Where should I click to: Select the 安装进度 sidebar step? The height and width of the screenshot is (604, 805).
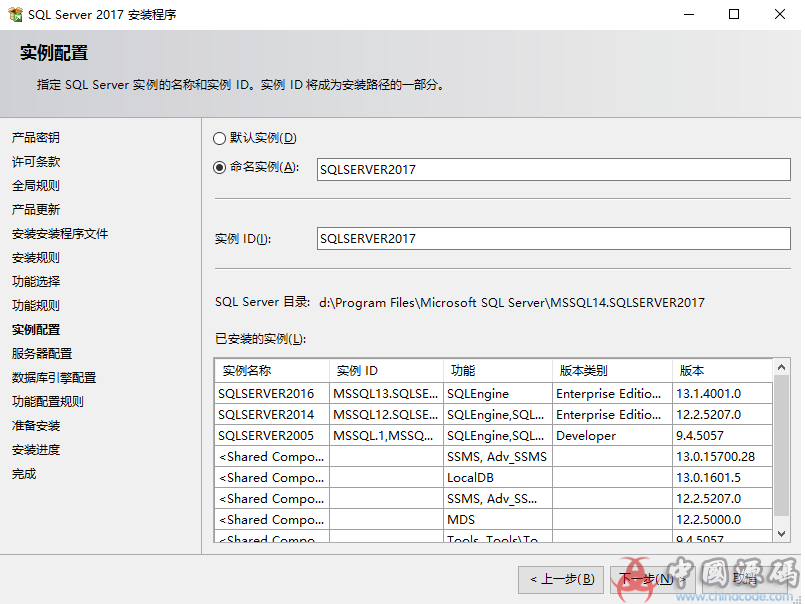[35, 450]
